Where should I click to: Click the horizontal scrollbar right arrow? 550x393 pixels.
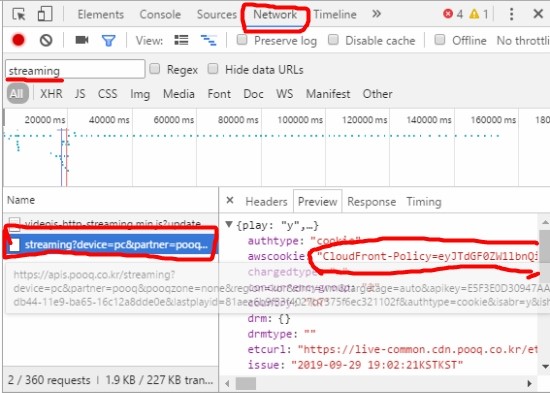(529, 384)
